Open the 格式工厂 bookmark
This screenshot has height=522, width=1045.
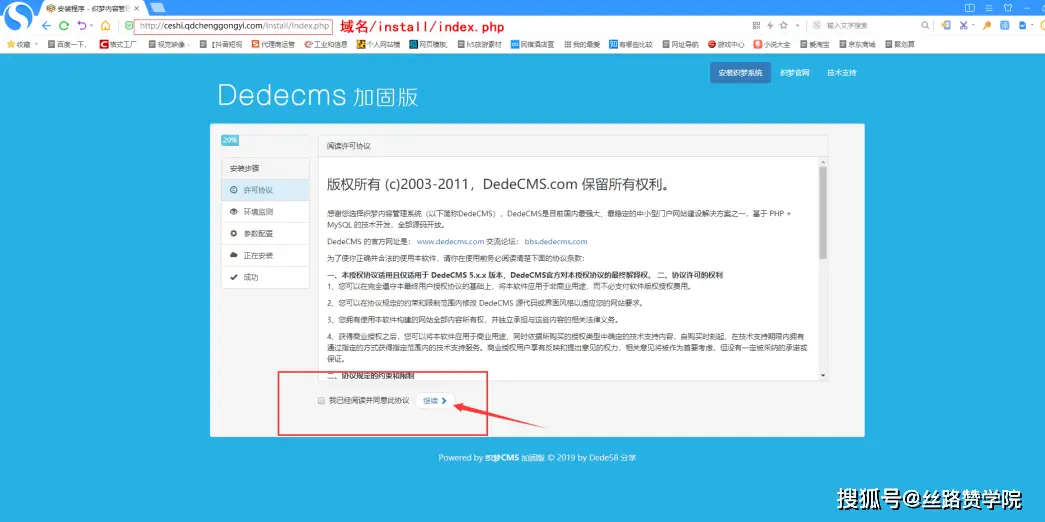pyautogui.click(x=119, y=45)
